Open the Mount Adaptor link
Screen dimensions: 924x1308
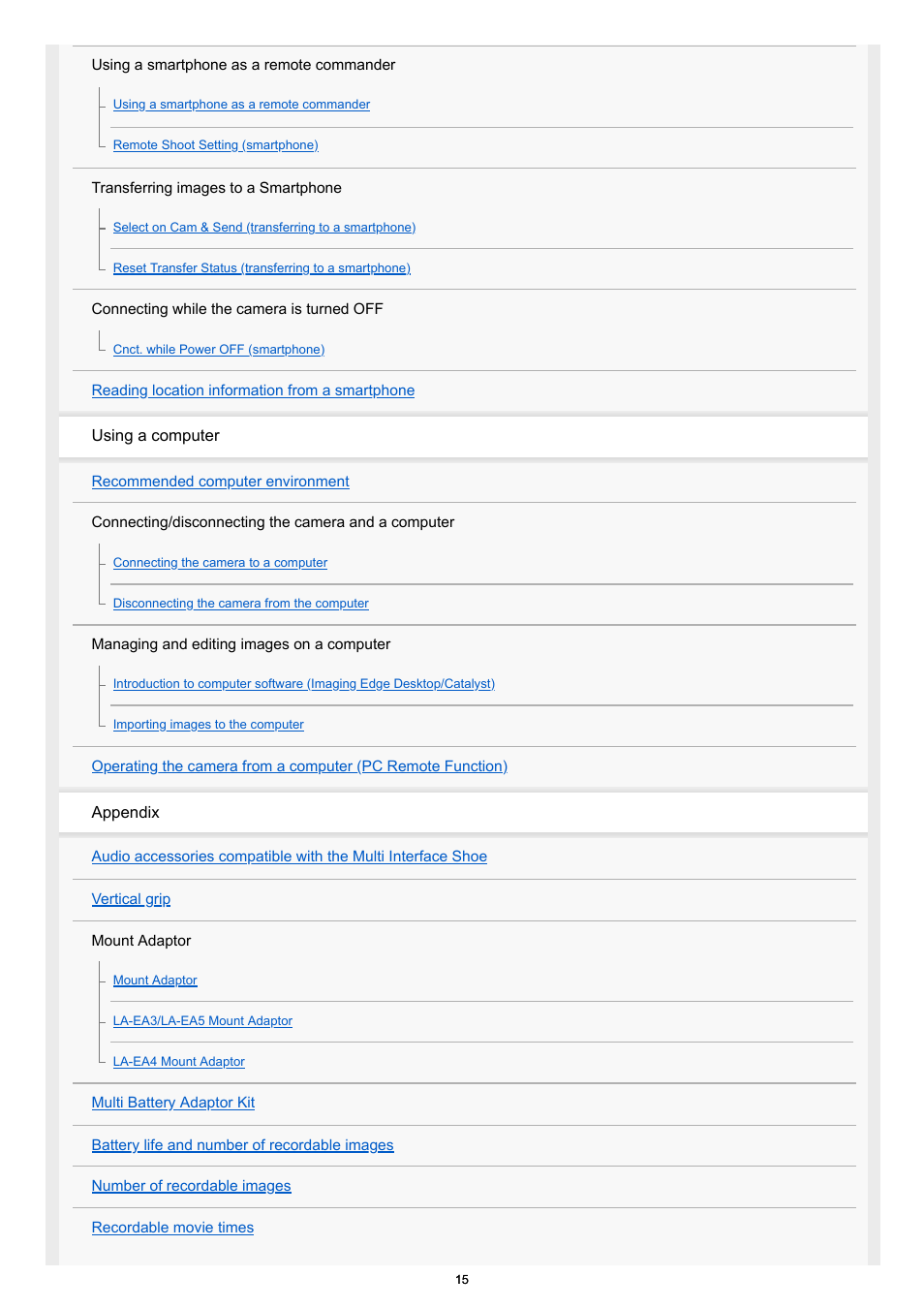click(155, 981)
